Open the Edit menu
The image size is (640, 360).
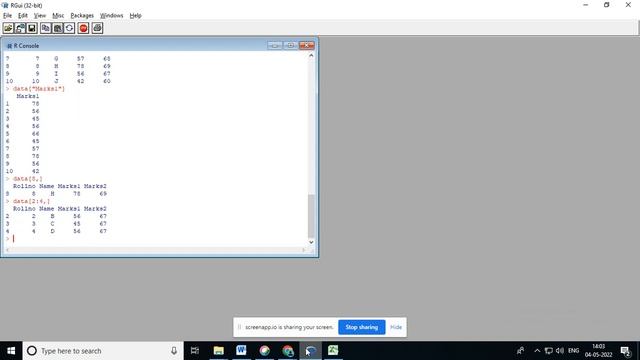coord(23,16)
